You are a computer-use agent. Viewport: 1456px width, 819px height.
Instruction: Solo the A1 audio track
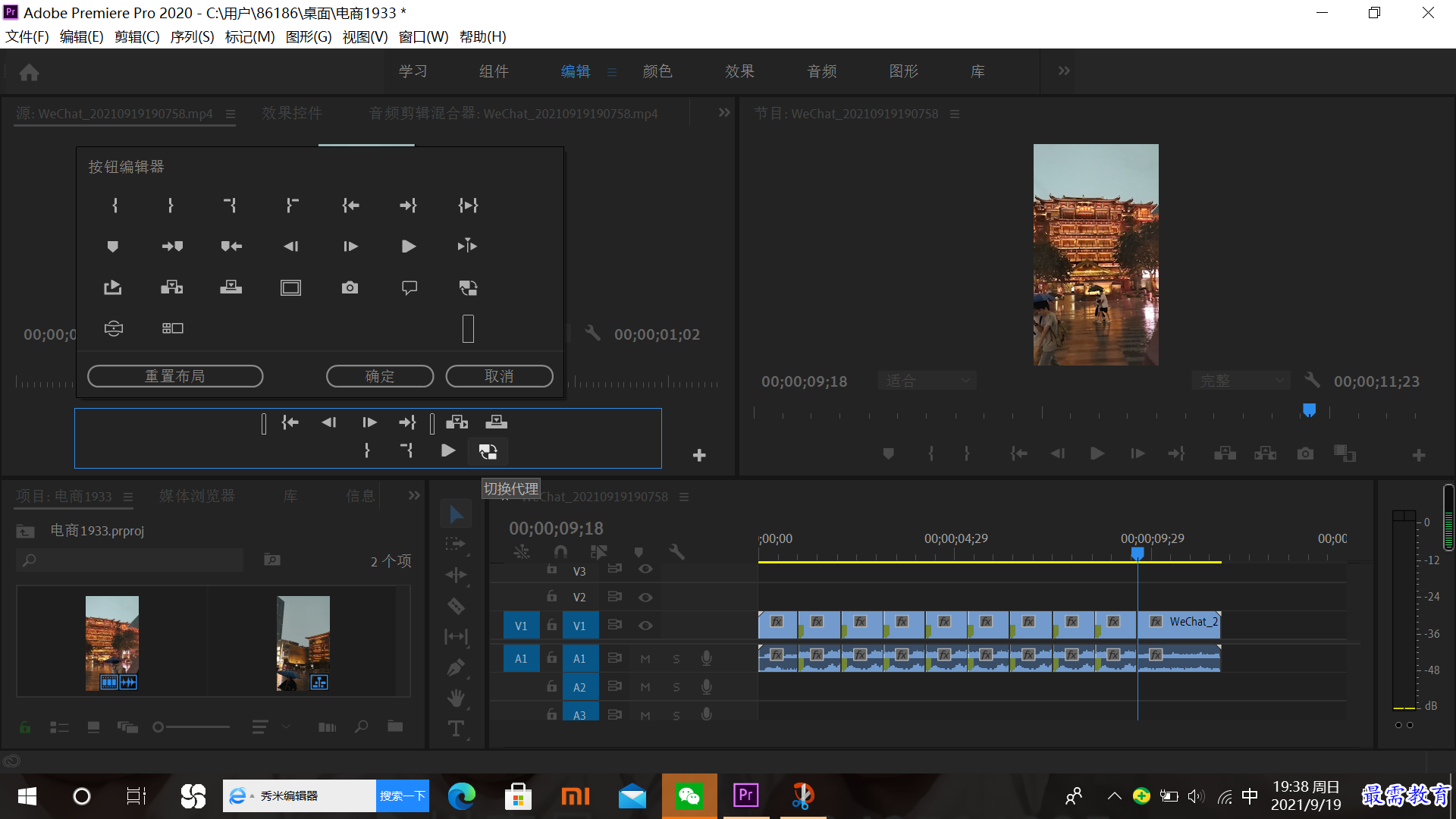(676, 659)
